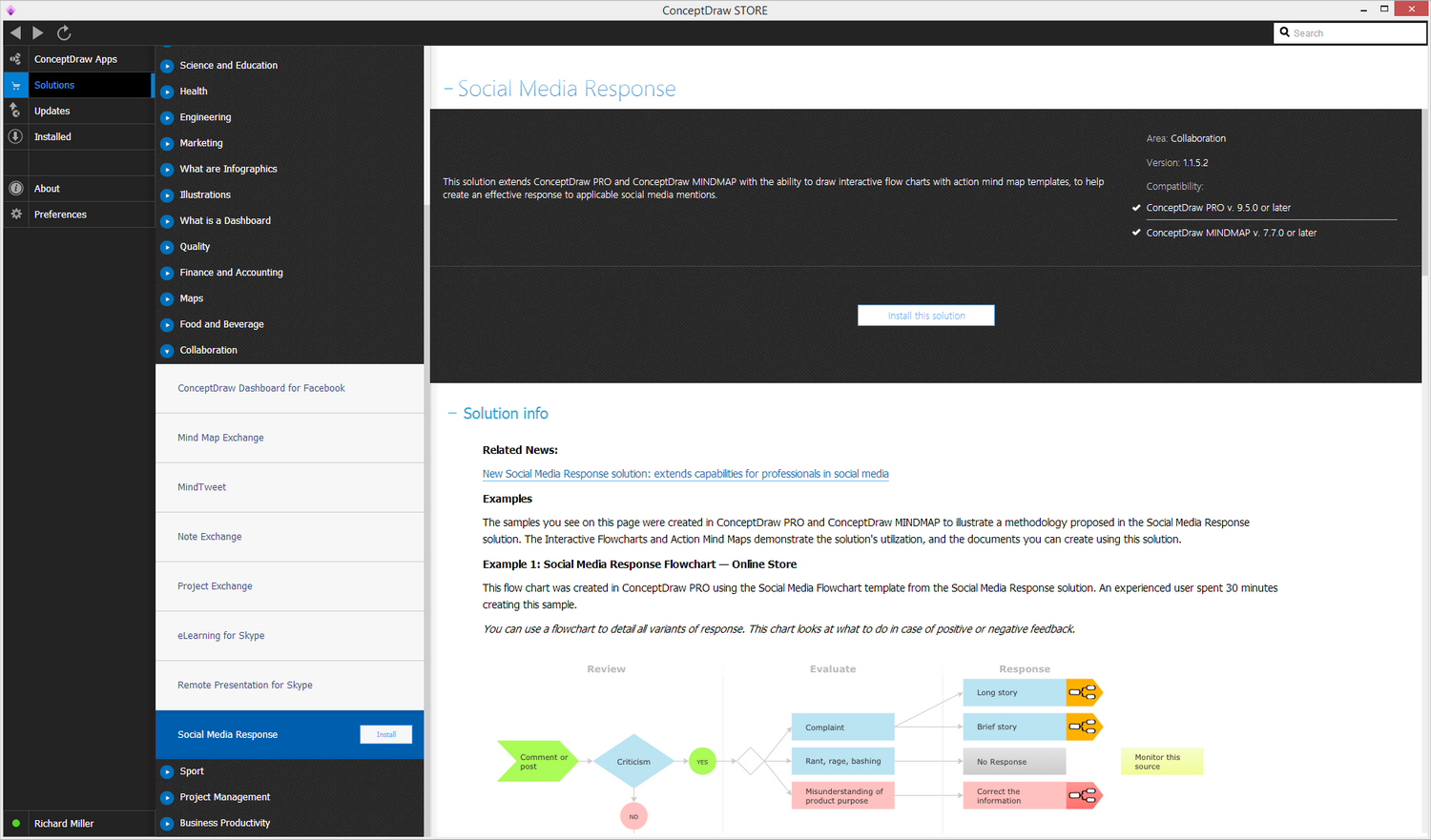The height and width of the screenshot is (840, 1431).
Task: Click the ConceptDraw PRO compatibility checkmark
Action: click(x=1136, y=208)
